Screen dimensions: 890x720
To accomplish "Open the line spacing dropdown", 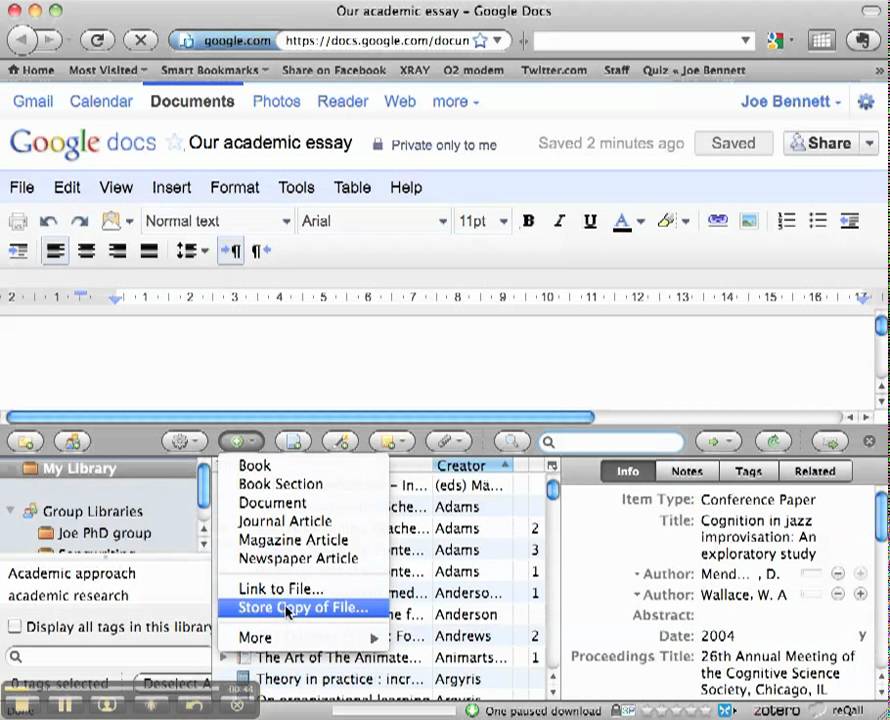I will (192, 250).
